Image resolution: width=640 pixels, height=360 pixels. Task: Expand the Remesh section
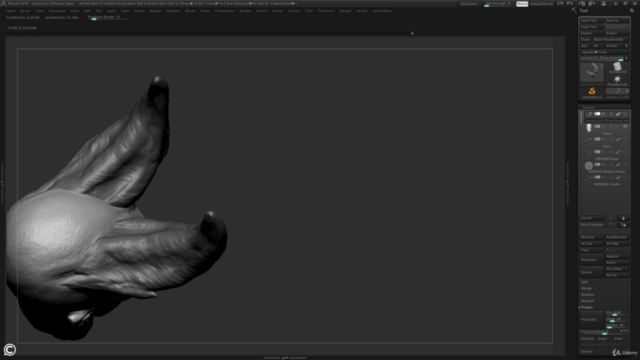point(587,301)
